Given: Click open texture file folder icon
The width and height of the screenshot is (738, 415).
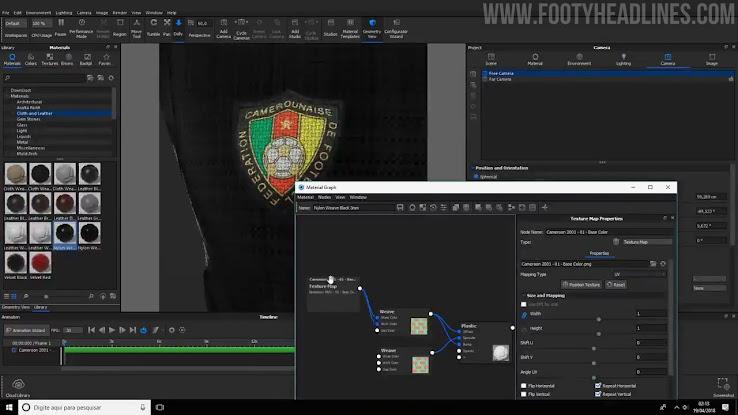Looking at the screenshot, I should [x=653, y=264].
